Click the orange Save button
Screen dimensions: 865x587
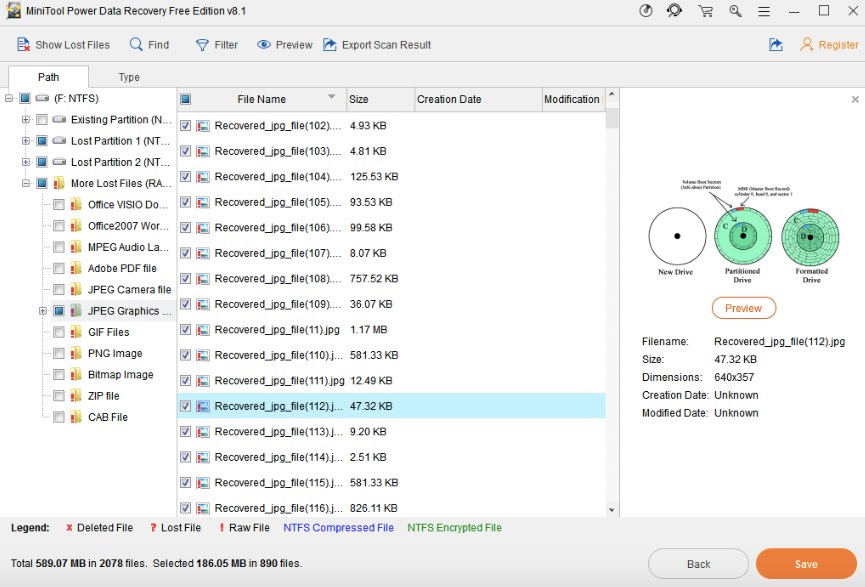(x=805, y=564)
